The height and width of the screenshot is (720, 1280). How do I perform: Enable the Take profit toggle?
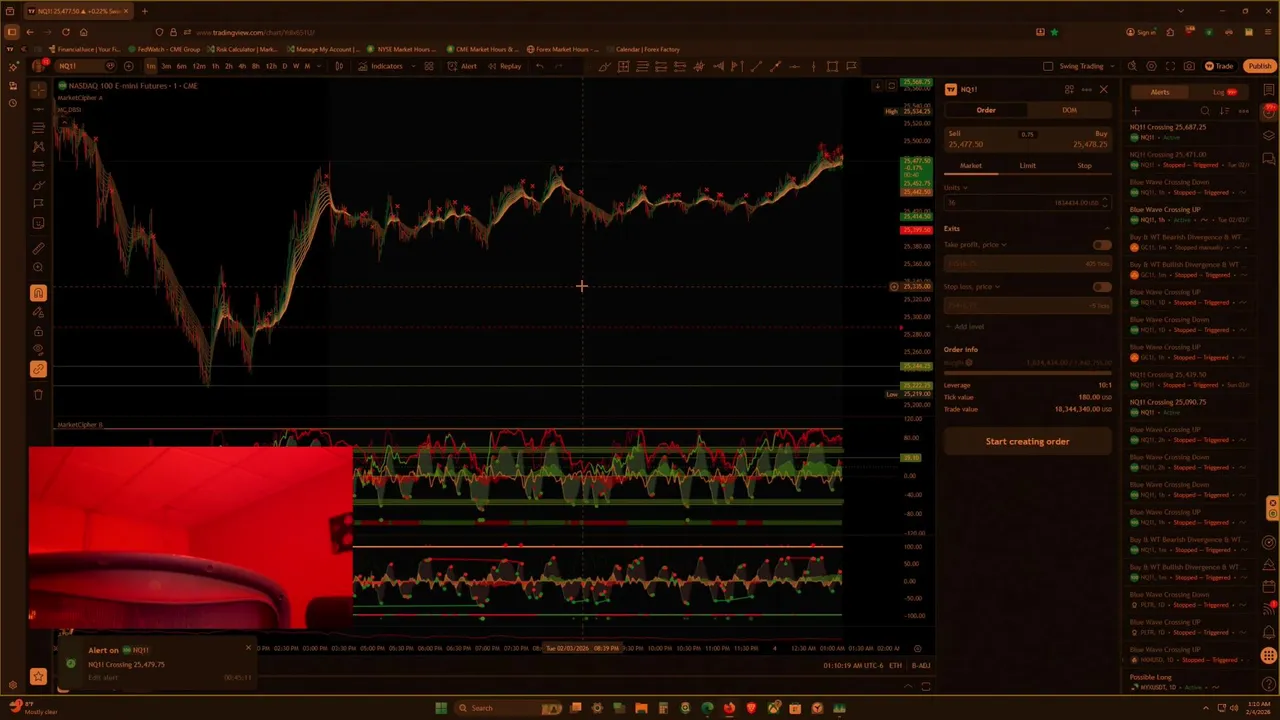(1102, 245)
